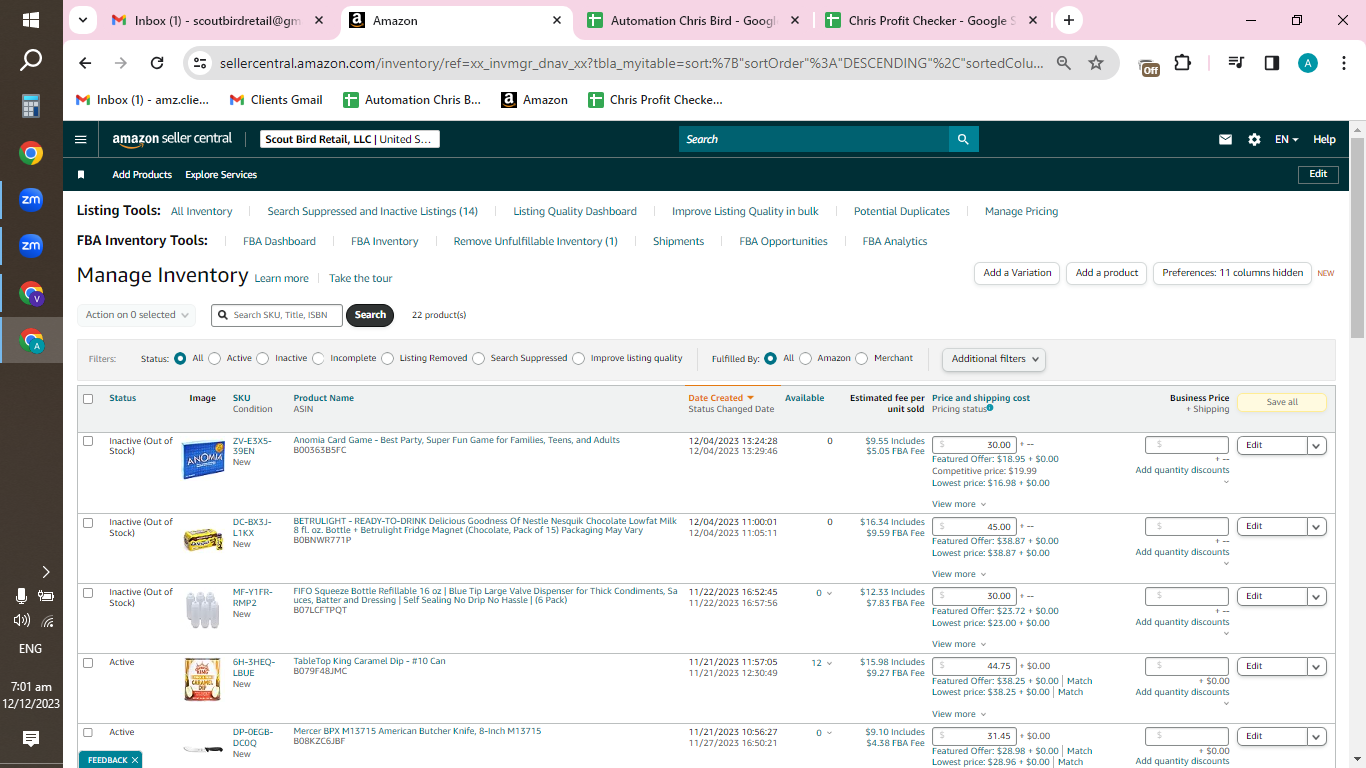Choose Amazon under Fulfilled By
Viewport: 1366px width, 768px height.
(805, 358)
